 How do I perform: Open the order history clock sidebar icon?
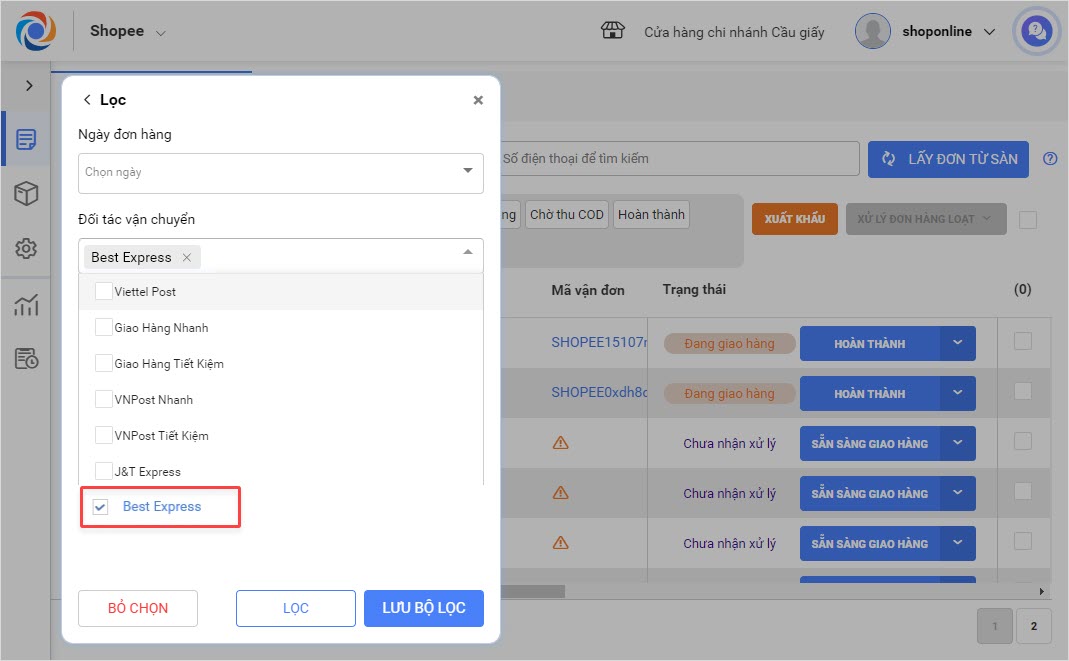point(26,358)
